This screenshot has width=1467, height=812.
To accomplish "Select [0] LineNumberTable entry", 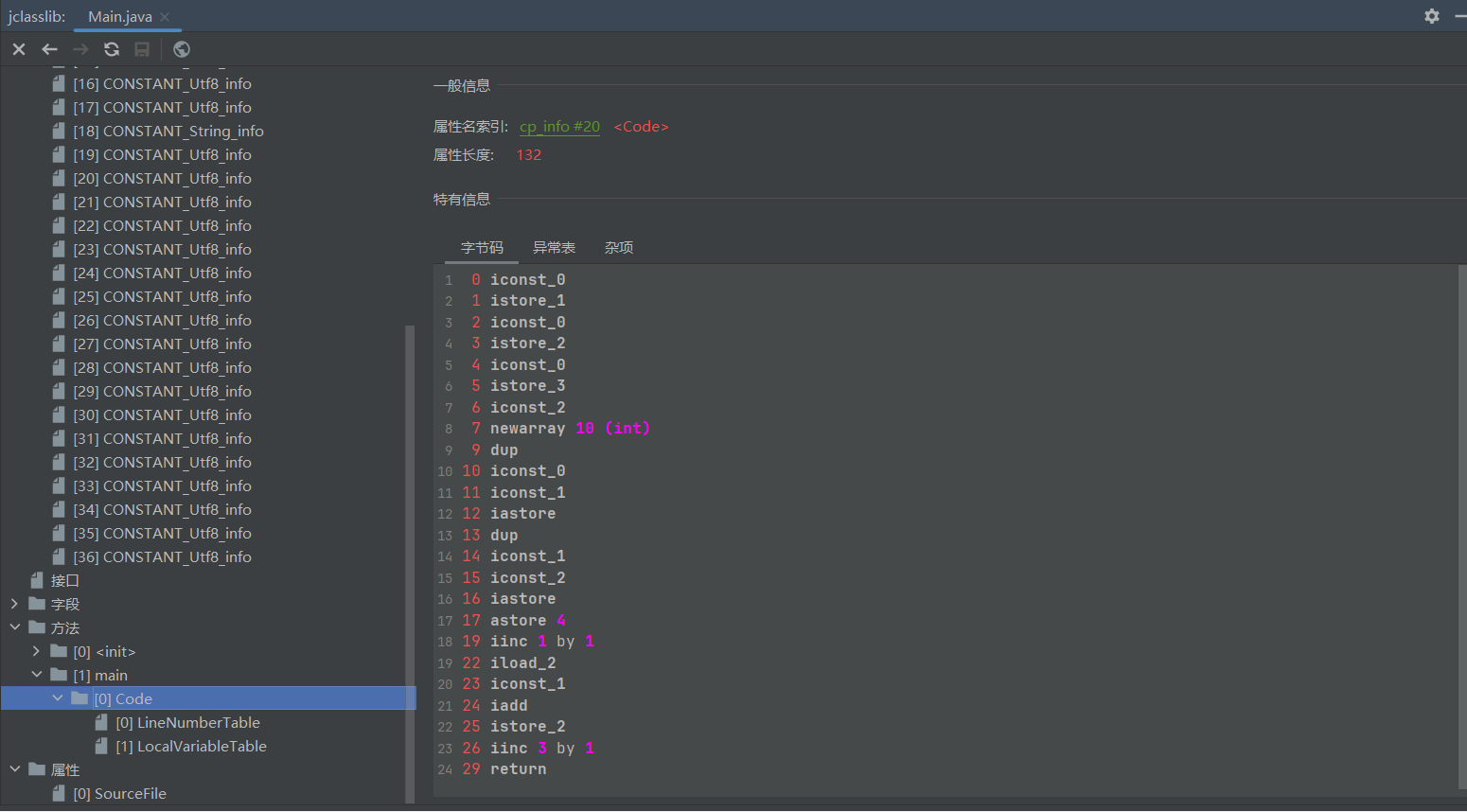I will pyautogui.click(x=188, y=722).
